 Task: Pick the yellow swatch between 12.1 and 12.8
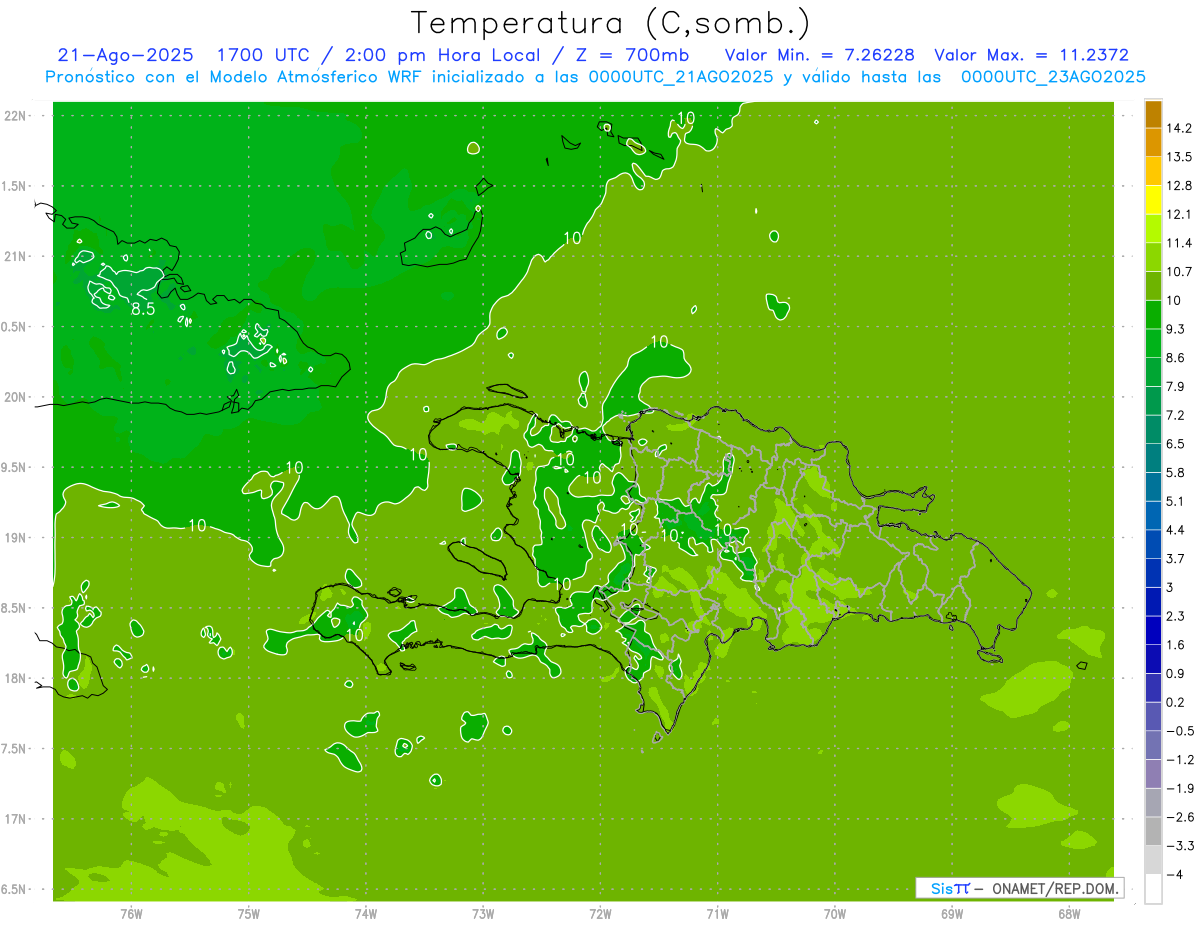pos(1153,199)
